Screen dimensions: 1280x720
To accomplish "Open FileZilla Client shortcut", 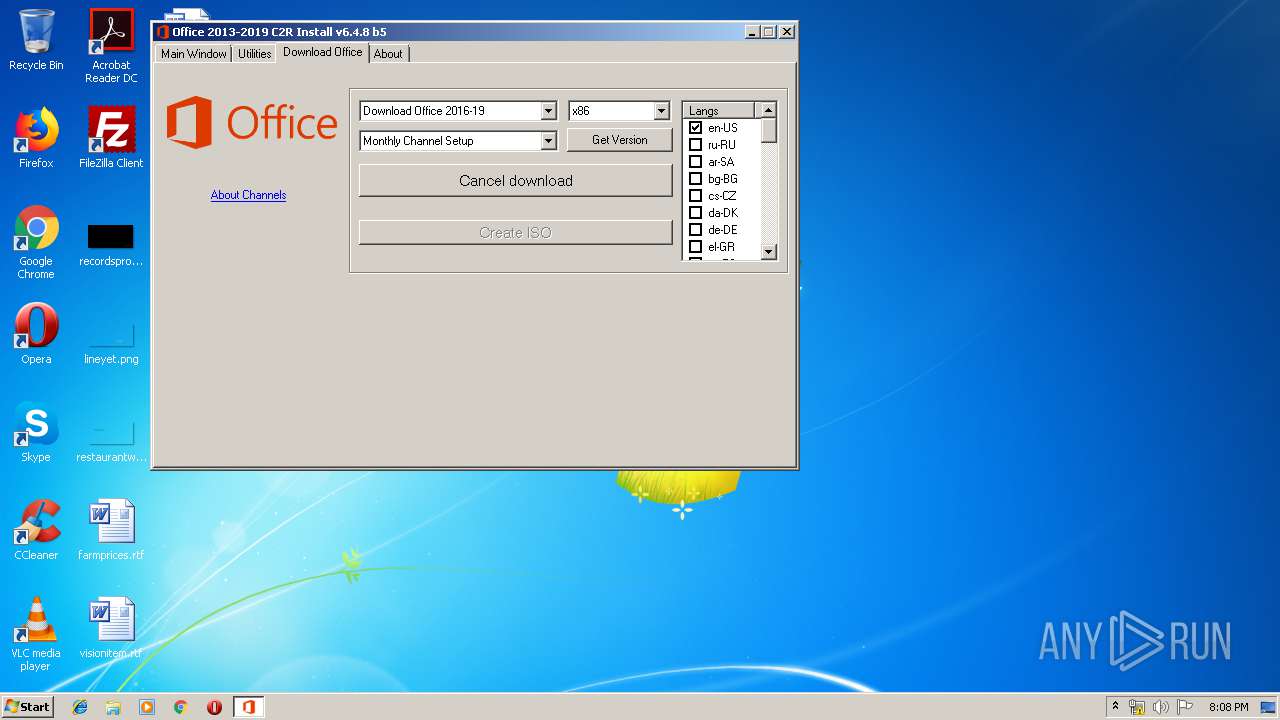I will point(111,138).
